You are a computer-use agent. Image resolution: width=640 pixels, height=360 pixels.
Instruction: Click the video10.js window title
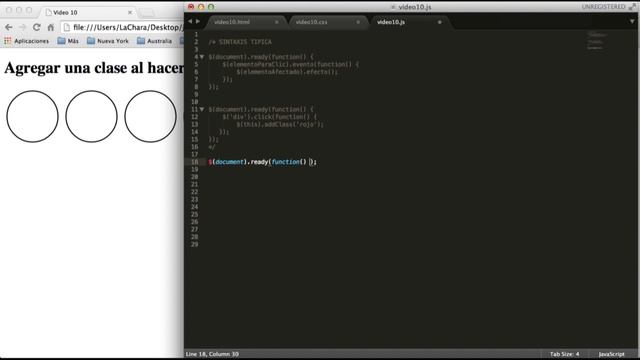(415, 7)
